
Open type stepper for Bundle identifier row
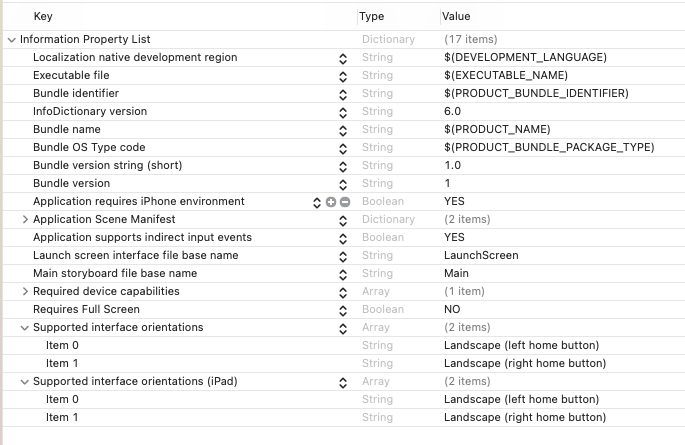[343, 94]
